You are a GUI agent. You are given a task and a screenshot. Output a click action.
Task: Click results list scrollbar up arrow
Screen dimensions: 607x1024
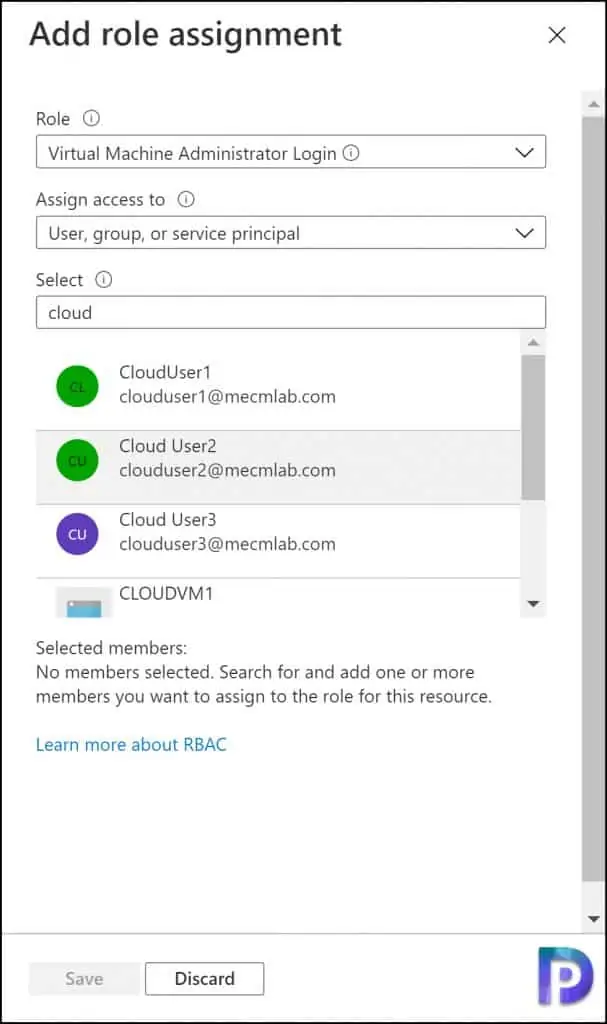[533, 342]
